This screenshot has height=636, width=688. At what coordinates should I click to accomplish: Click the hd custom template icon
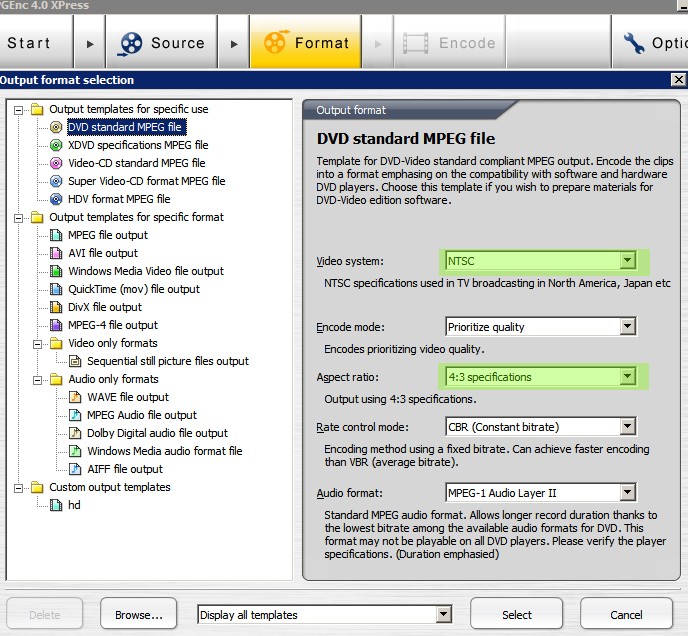tap(56, 505)
